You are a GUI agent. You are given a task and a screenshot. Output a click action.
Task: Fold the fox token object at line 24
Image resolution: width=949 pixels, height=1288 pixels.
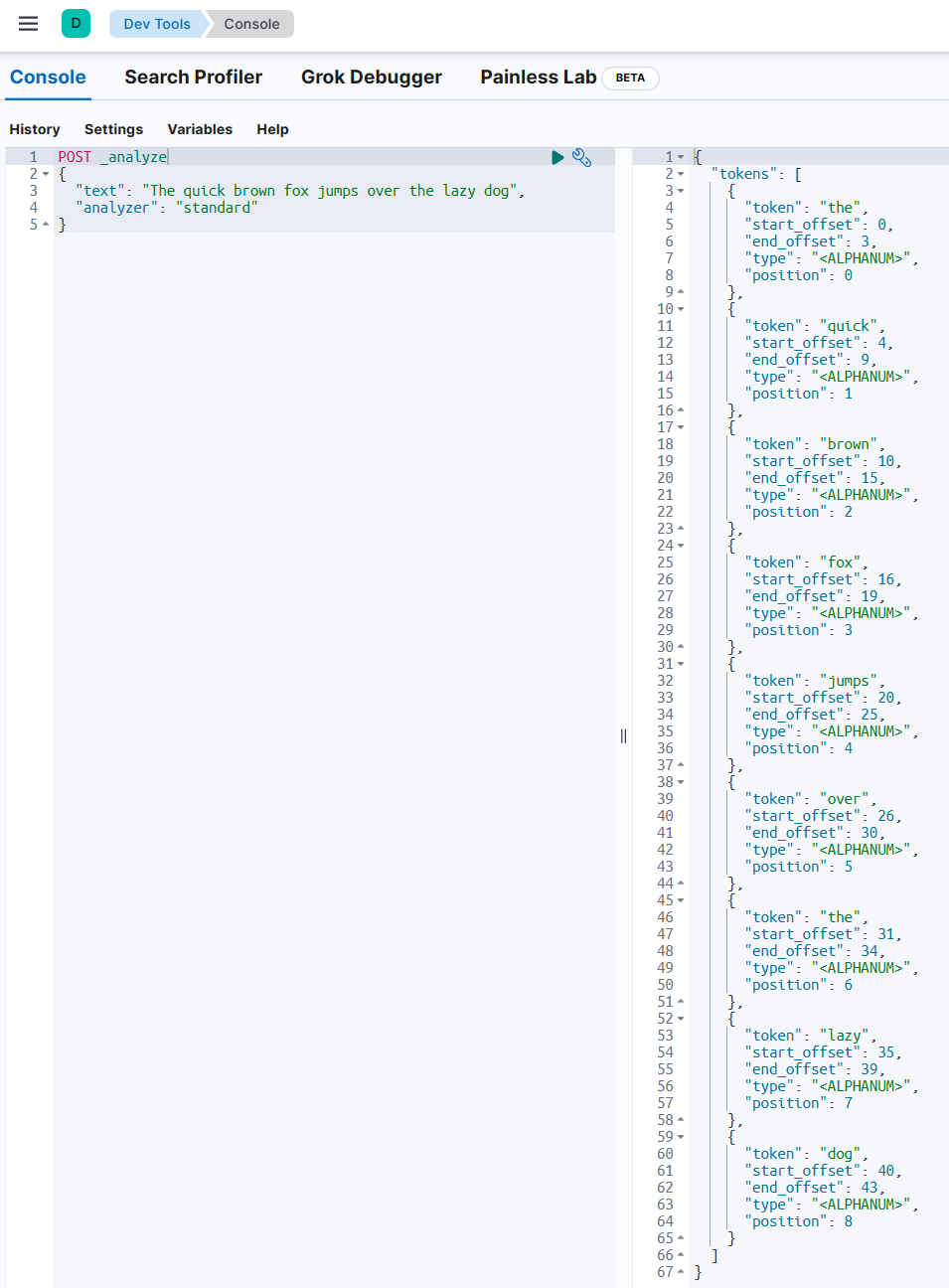681,546
